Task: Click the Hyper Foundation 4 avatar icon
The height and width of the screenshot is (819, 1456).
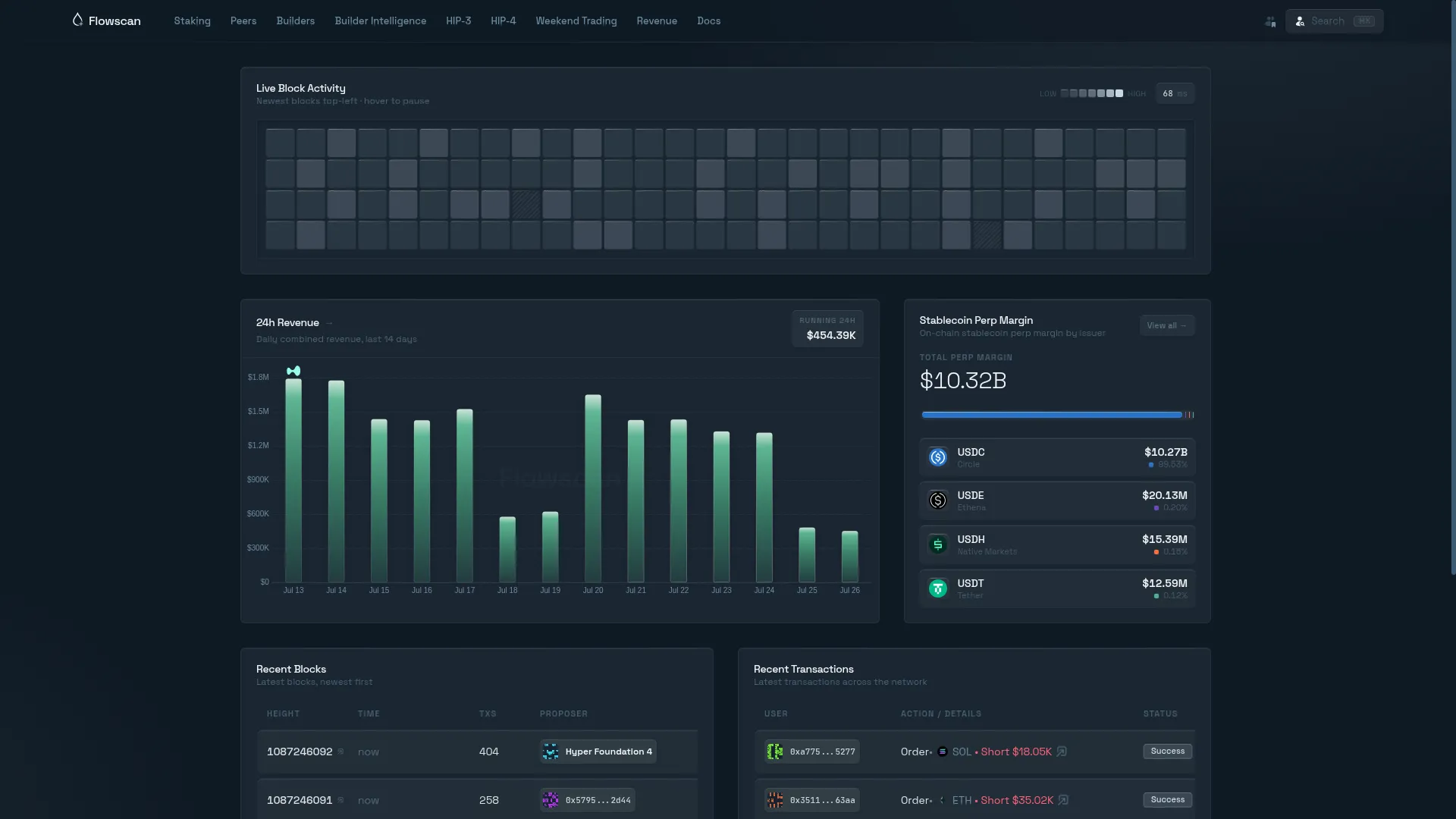Action: click(x=551, y=752)
